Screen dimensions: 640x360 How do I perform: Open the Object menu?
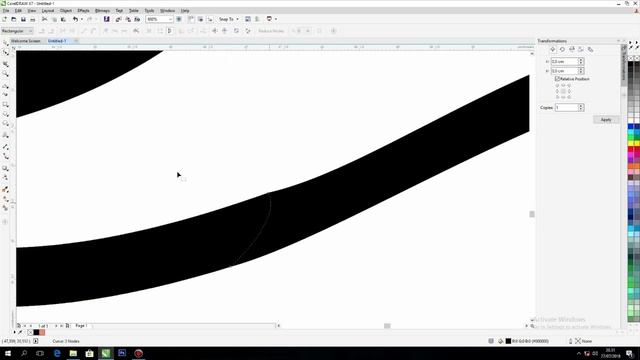coord(66,11)
